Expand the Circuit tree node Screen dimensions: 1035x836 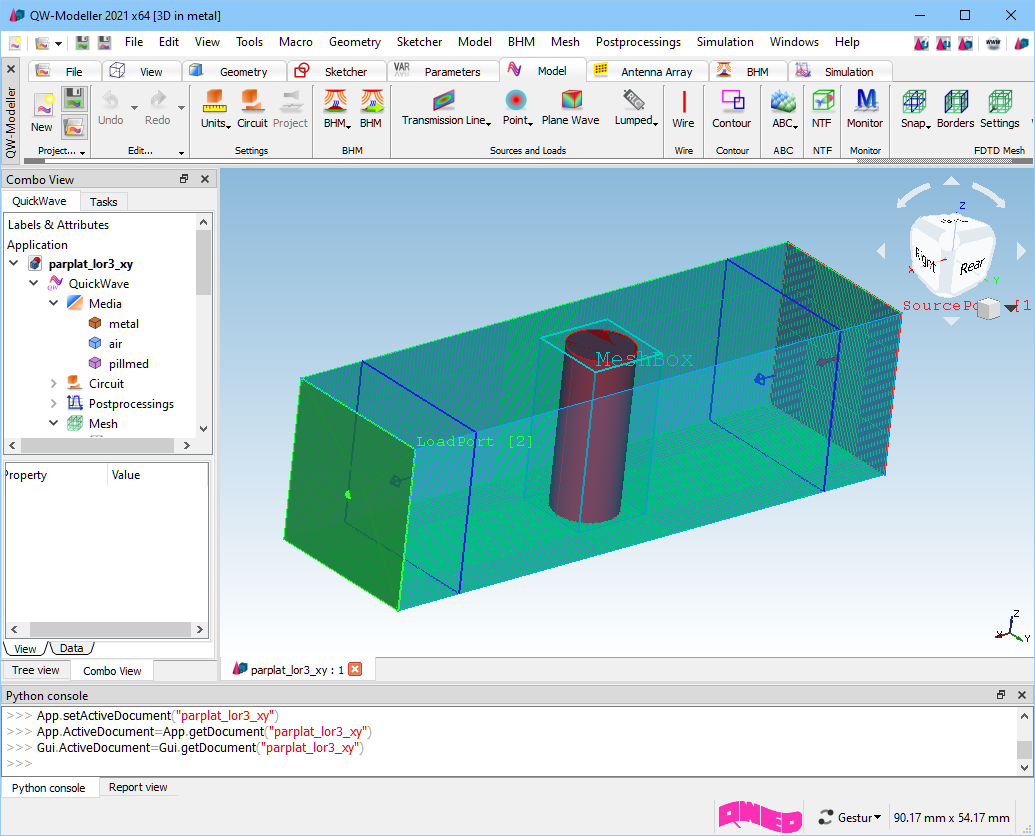pyautogui.click(x=53, y=383)
